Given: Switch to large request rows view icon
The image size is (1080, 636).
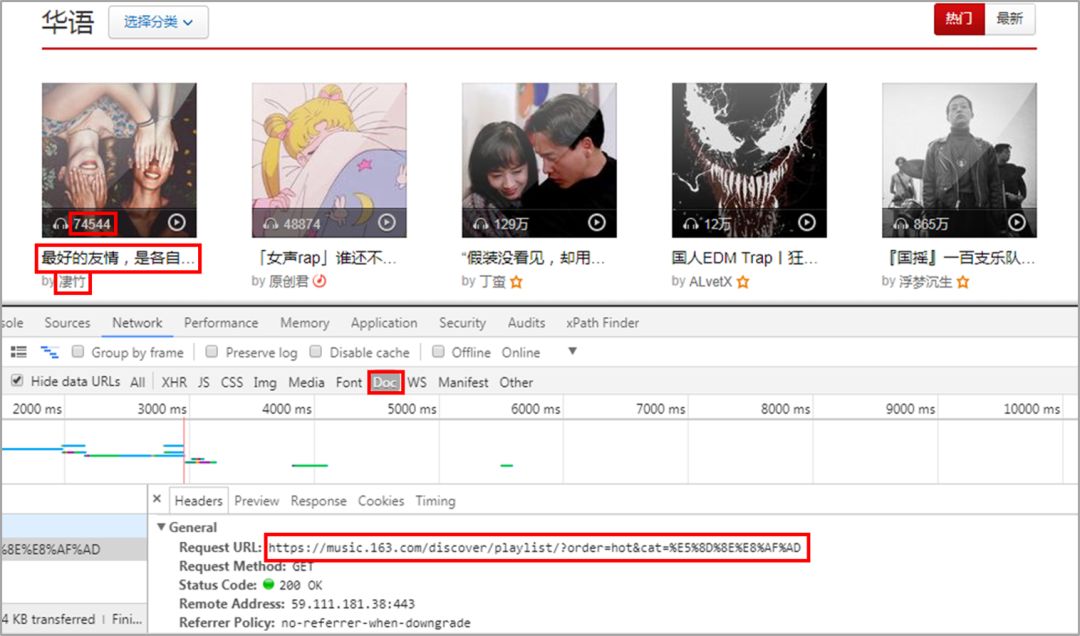Looking at the screenshot, I should point(19,352).
